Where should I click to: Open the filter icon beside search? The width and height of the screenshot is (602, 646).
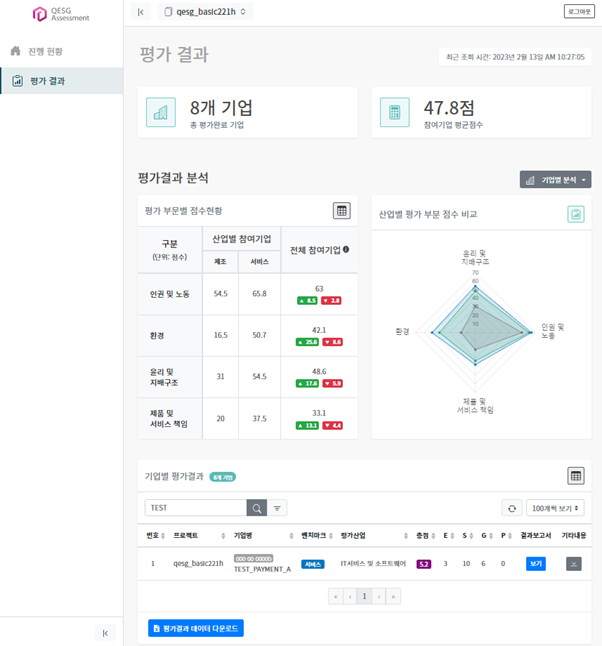pyautogui.click(x=278, y=508)
